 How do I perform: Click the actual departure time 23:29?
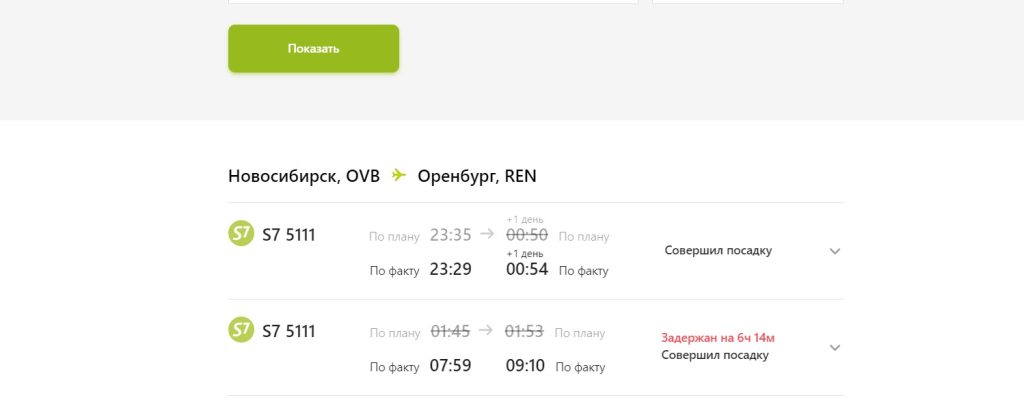coord(450,269)
